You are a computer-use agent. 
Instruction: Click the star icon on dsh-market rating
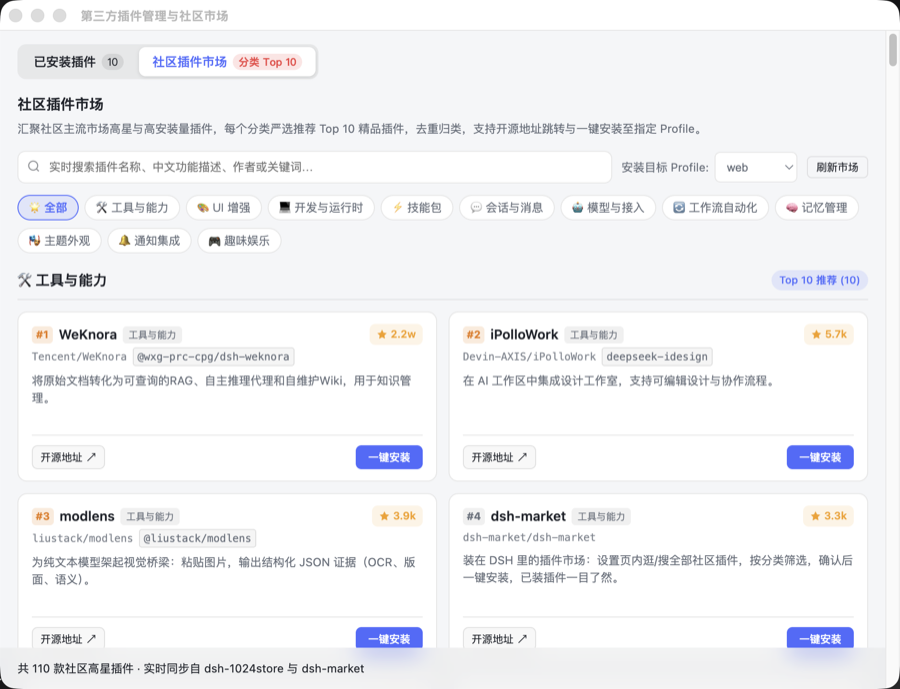point(815,516)
